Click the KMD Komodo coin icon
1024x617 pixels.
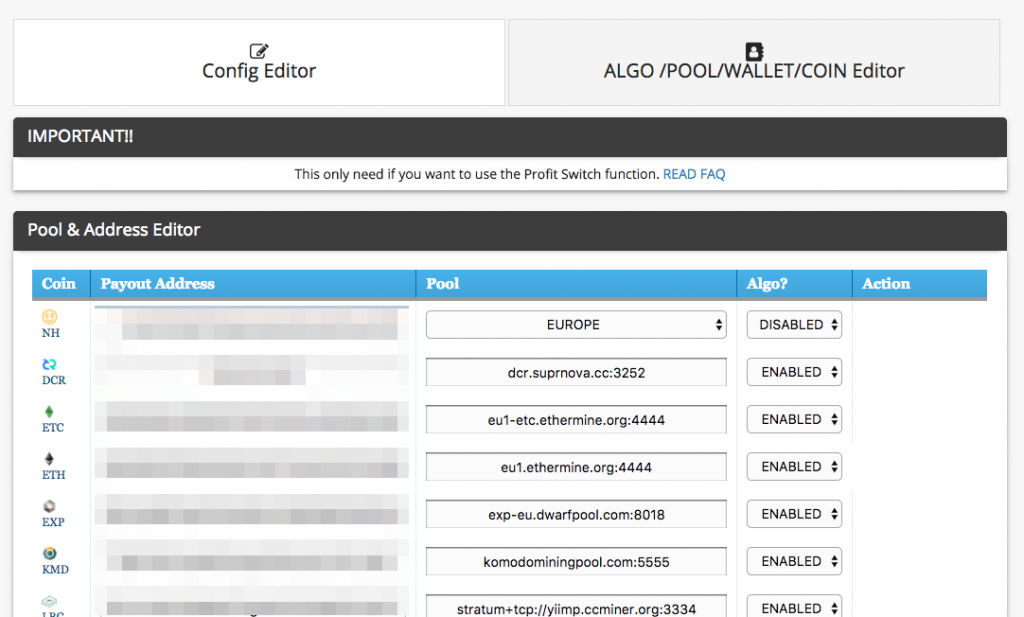49,553
